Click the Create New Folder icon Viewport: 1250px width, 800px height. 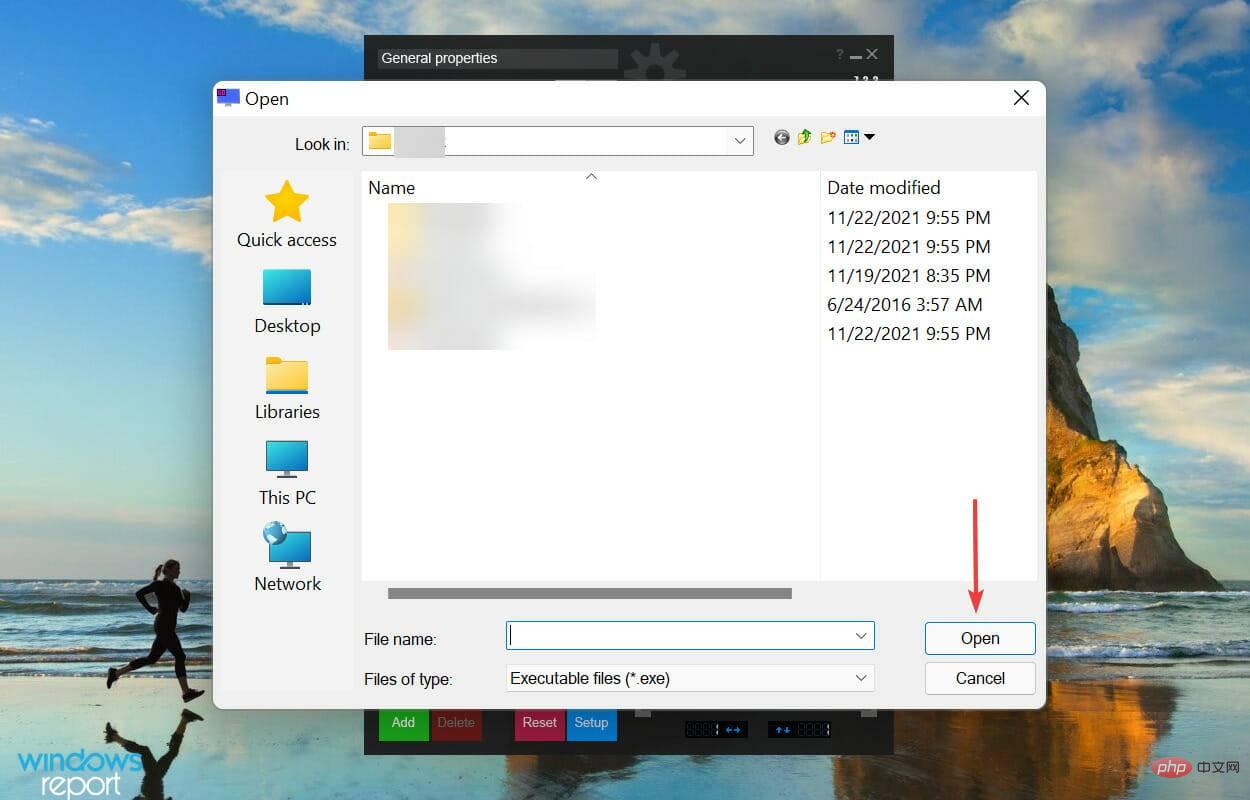coord(827,137)
